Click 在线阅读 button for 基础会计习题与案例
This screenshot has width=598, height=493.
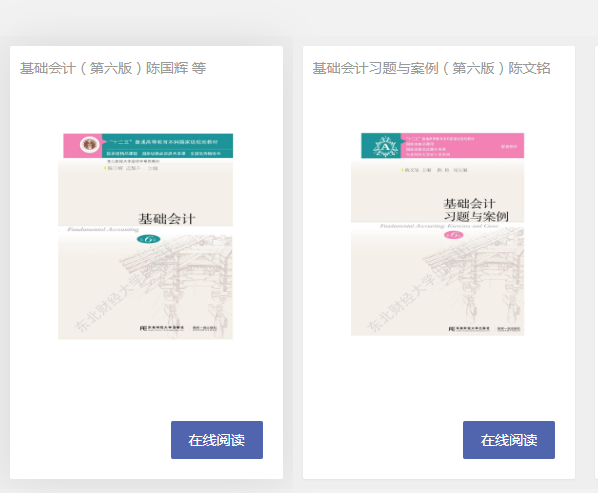coord(509,440)
